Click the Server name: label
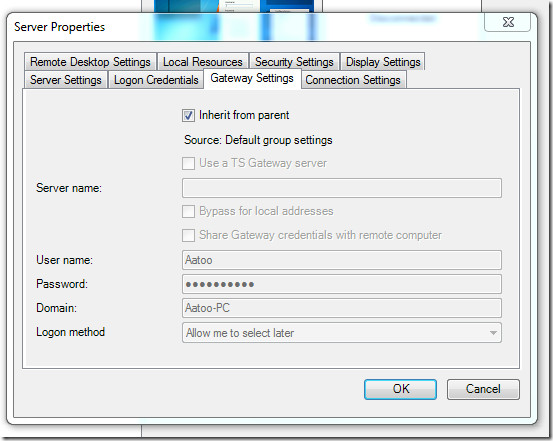 [x=69, y=188]
